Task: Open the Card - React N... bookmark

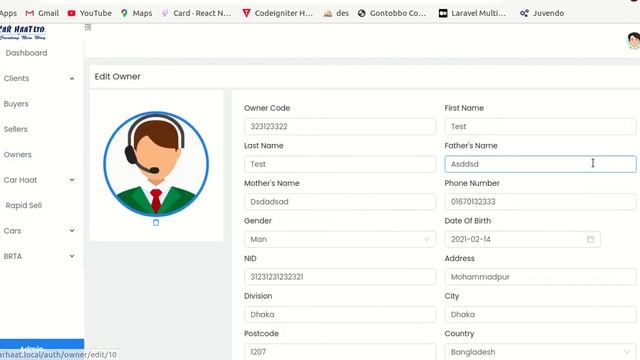Action: coord(196,13)
